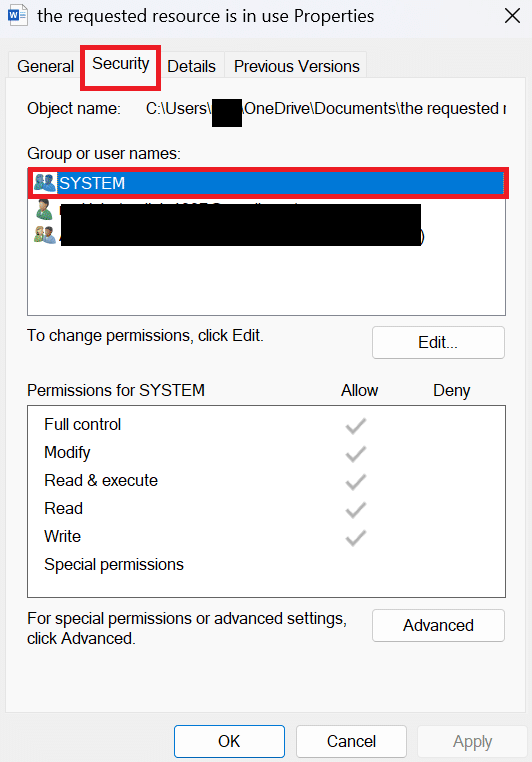Switch to the Details tab
The width and height of the screenshot is (532, 762).
pos(191,66)
